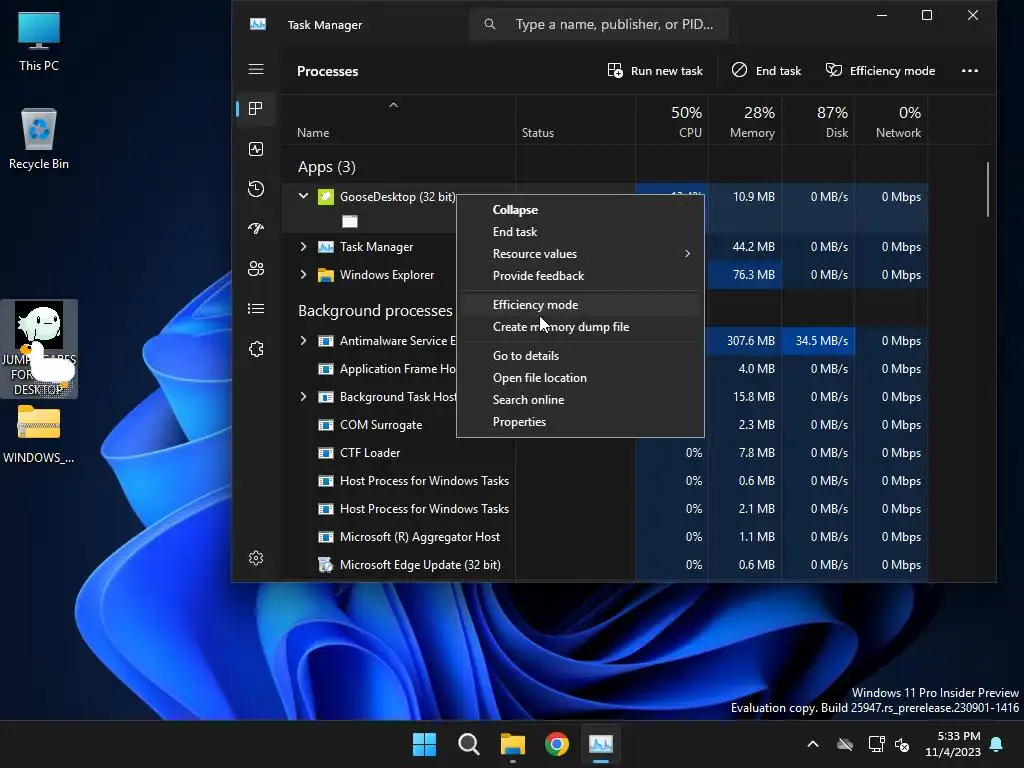Choose Search online in context menu
The height and width of the screenshot is (768, 1024).
[x=580, y=400]
